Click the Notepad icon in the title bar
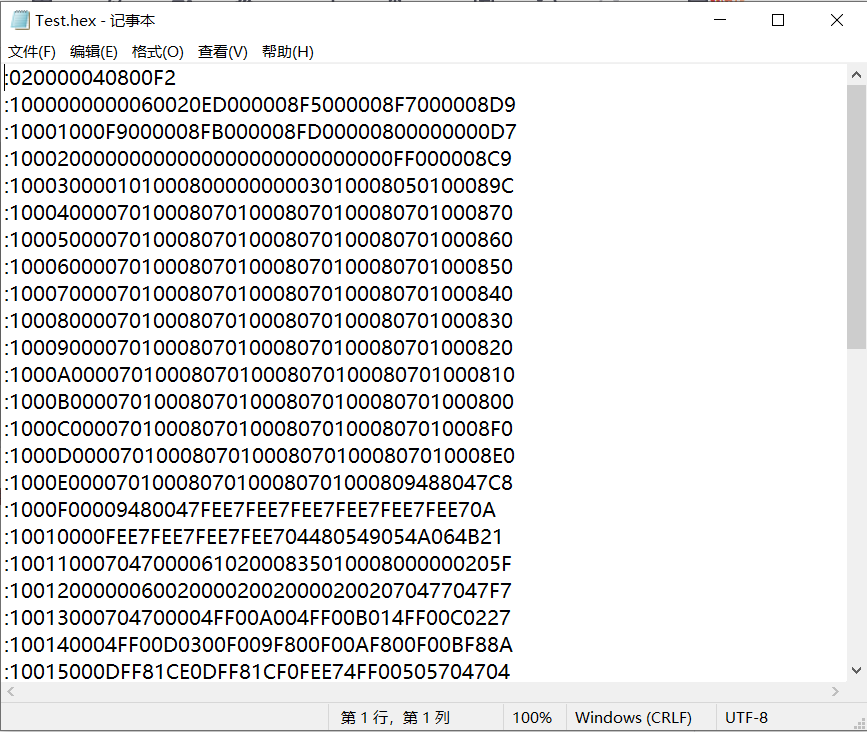Image resolution: width=867 pixels, height=732 pixels. click(20, 20)
